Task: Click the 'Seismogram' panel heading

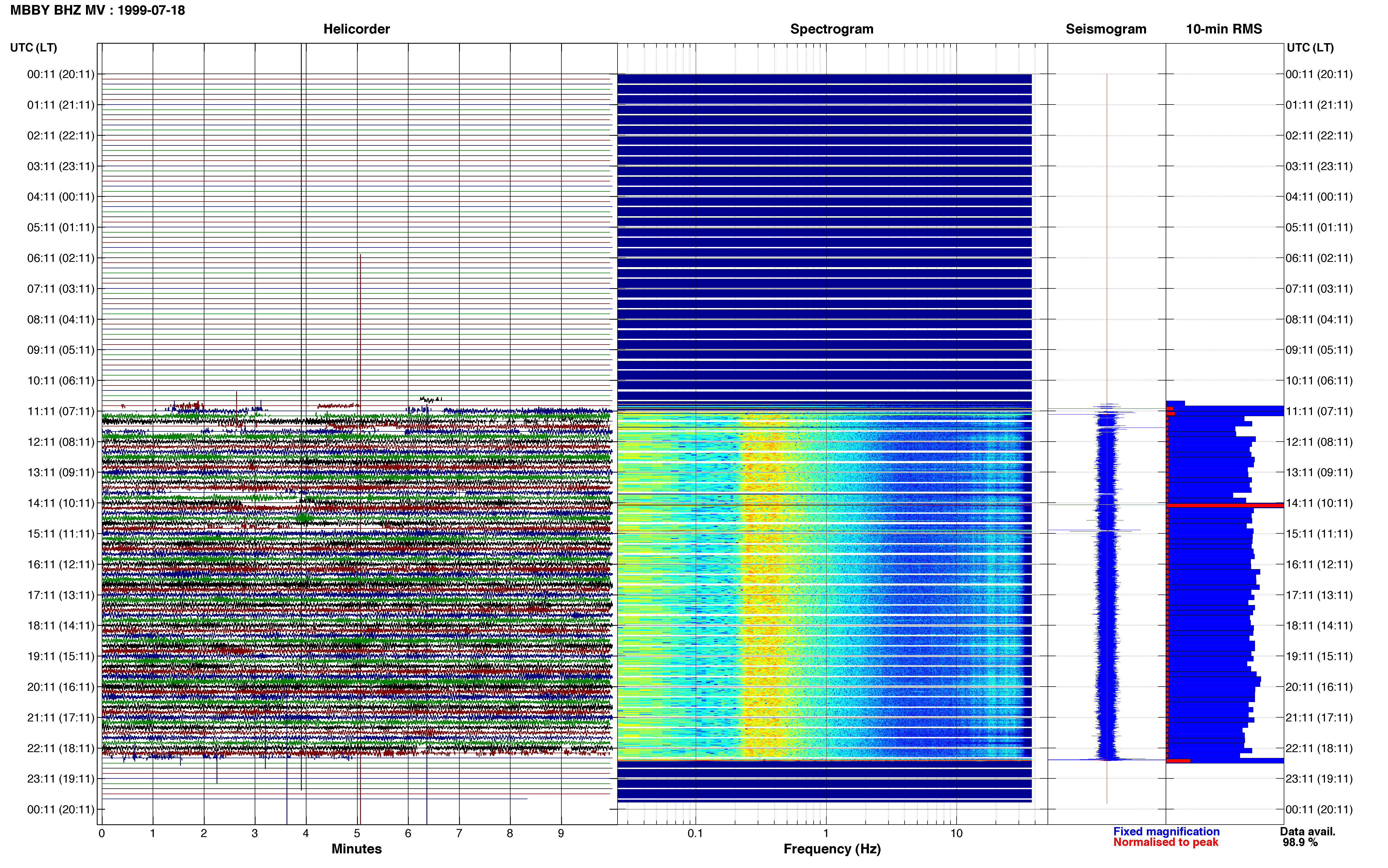Action: tap(1106, 29)
